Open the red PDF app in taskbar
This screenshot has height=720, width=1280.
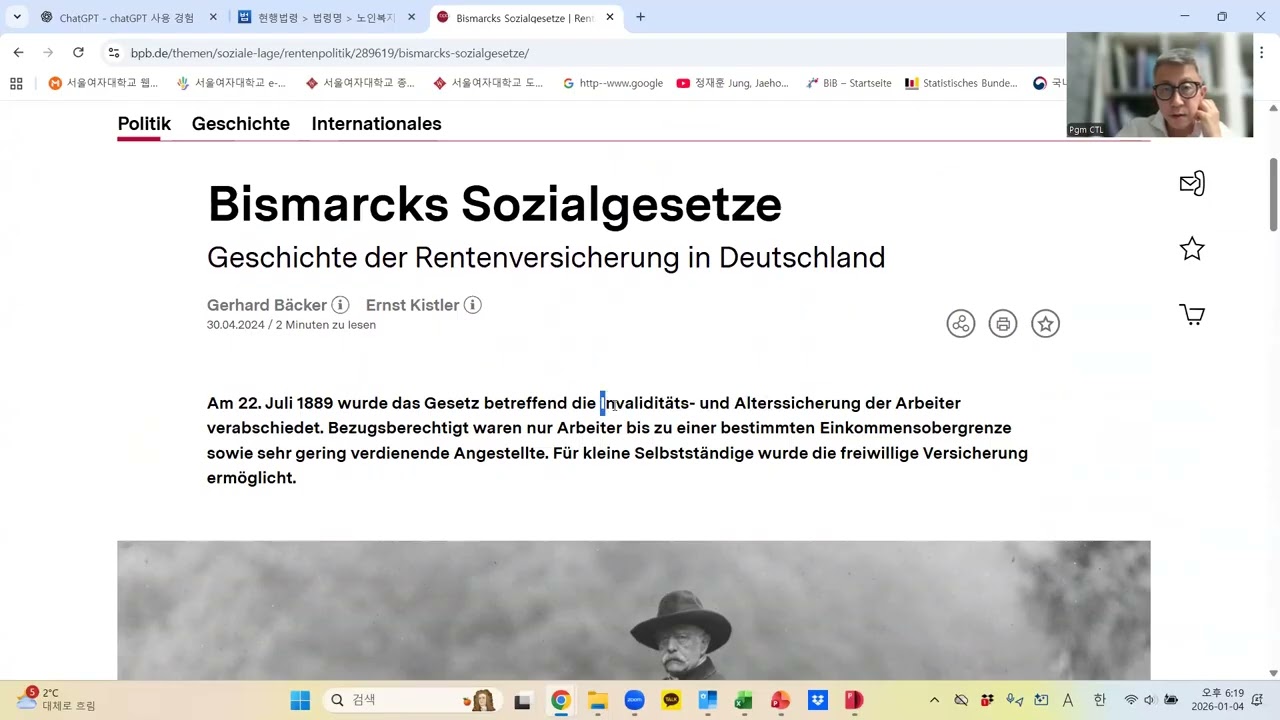tap(854, 700)
